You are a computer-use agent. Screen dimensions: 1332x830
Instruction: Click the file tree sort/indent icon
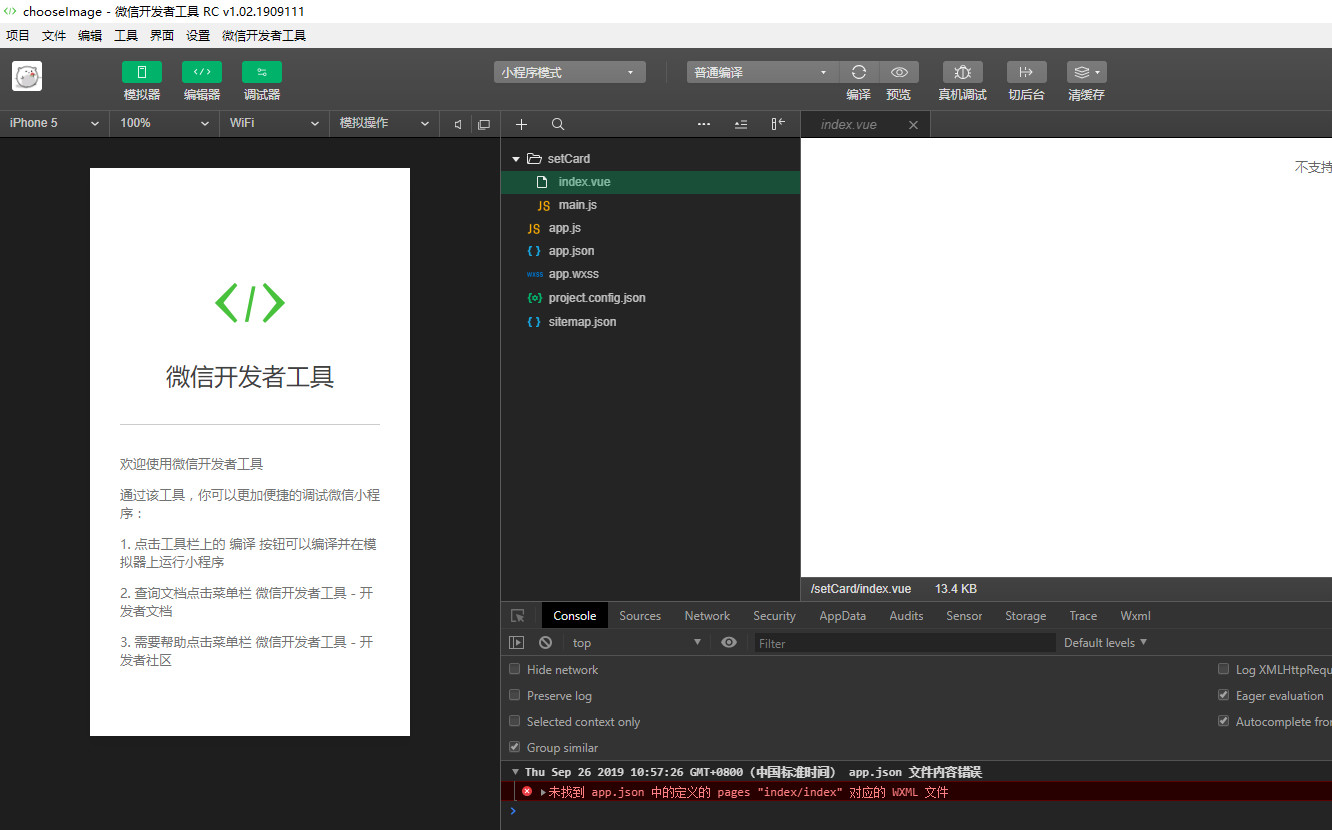741,124
